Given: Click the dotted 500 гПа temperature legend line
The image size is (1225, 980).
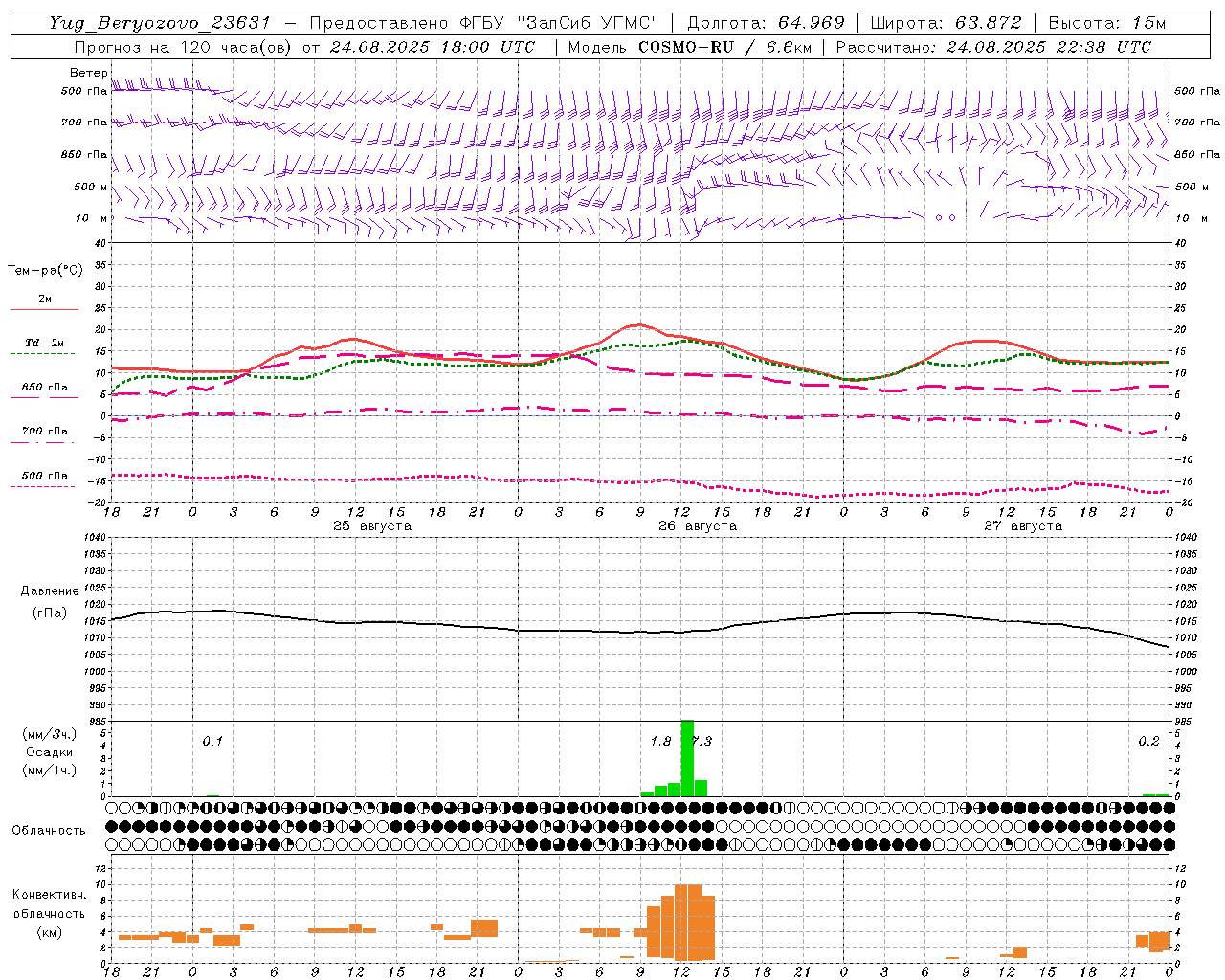Looking at the screenshot, I should tap(43, 486).
